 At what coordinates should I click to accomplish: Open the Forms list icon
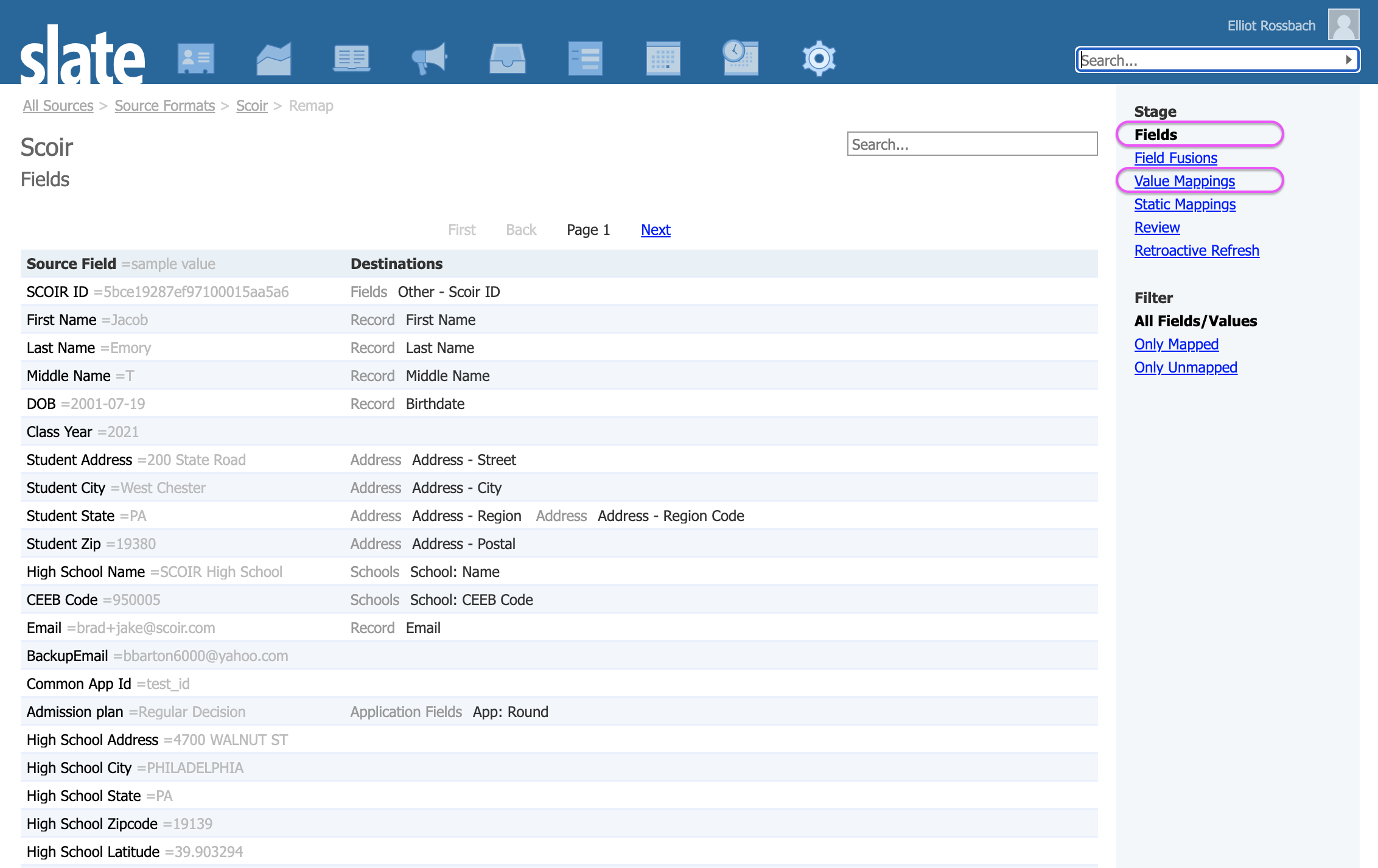click(585, 58)
